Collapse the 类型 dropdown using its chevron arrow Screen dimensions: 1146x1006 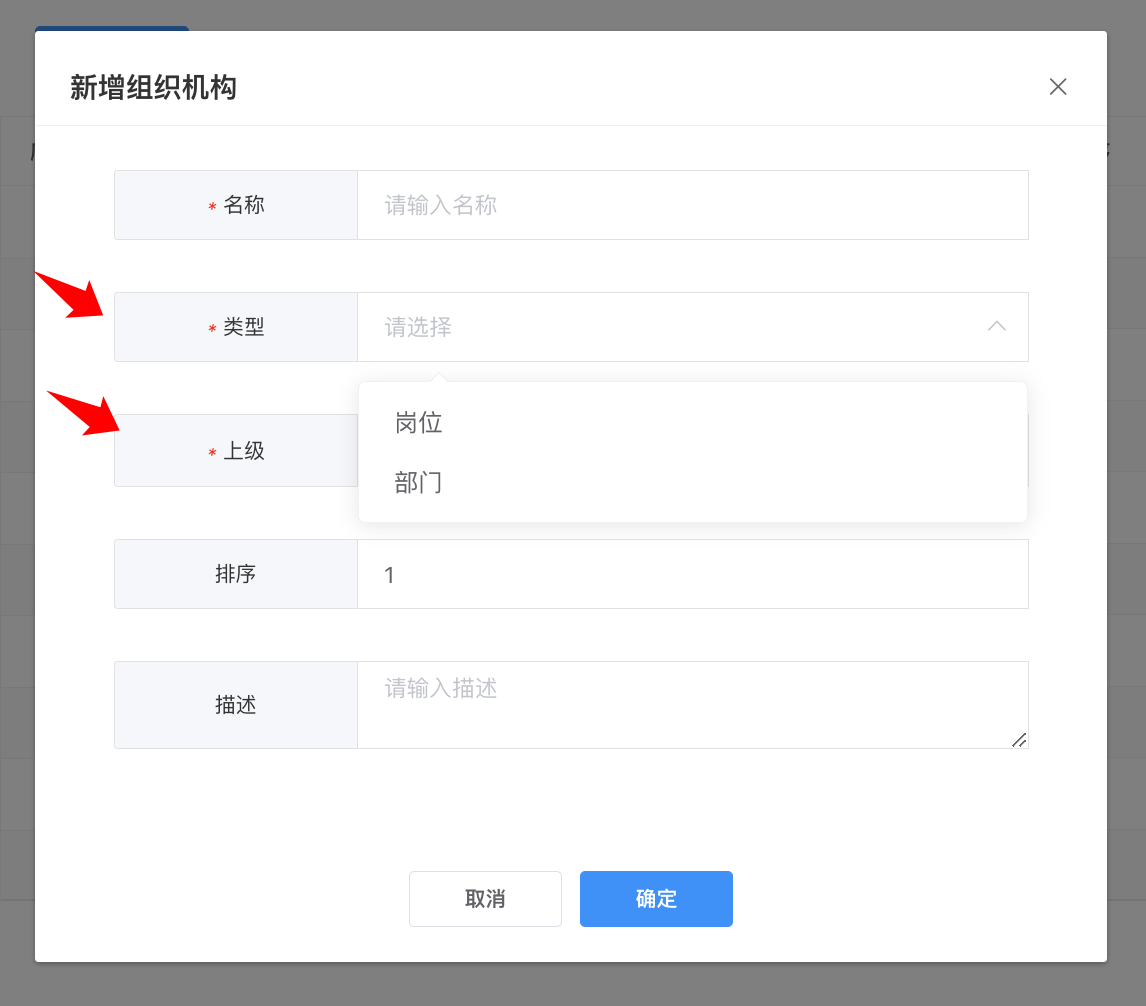tap(996, 326)
